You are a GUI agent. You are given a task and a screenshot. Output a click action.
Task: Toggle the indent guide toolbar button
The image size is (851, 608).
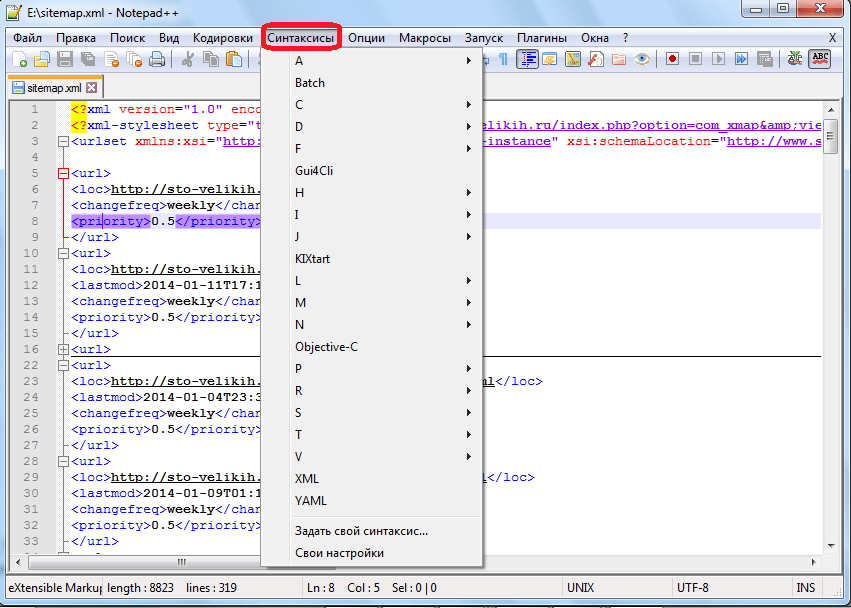[527, 60]
